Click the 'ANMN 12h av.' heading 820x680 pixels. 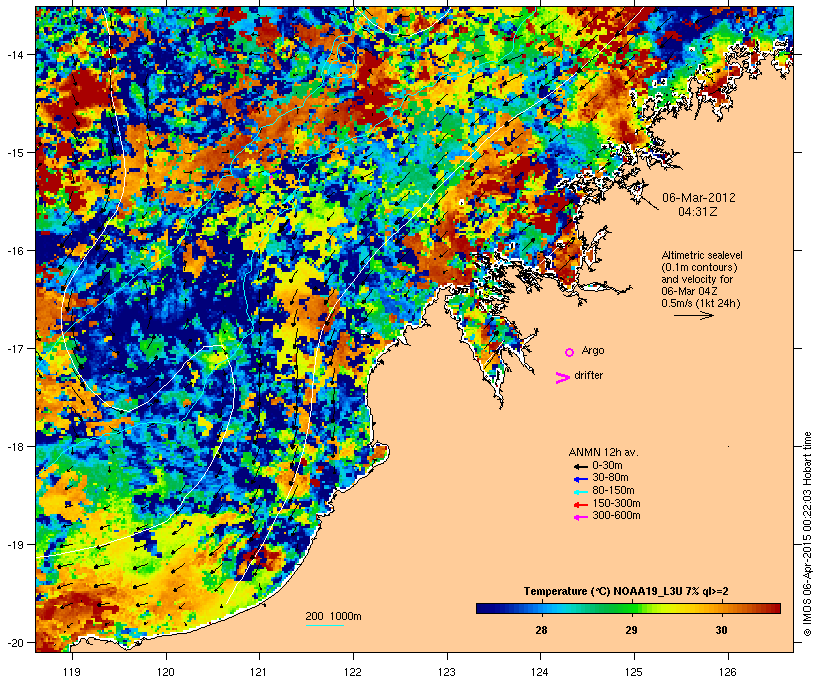point(603,452)
